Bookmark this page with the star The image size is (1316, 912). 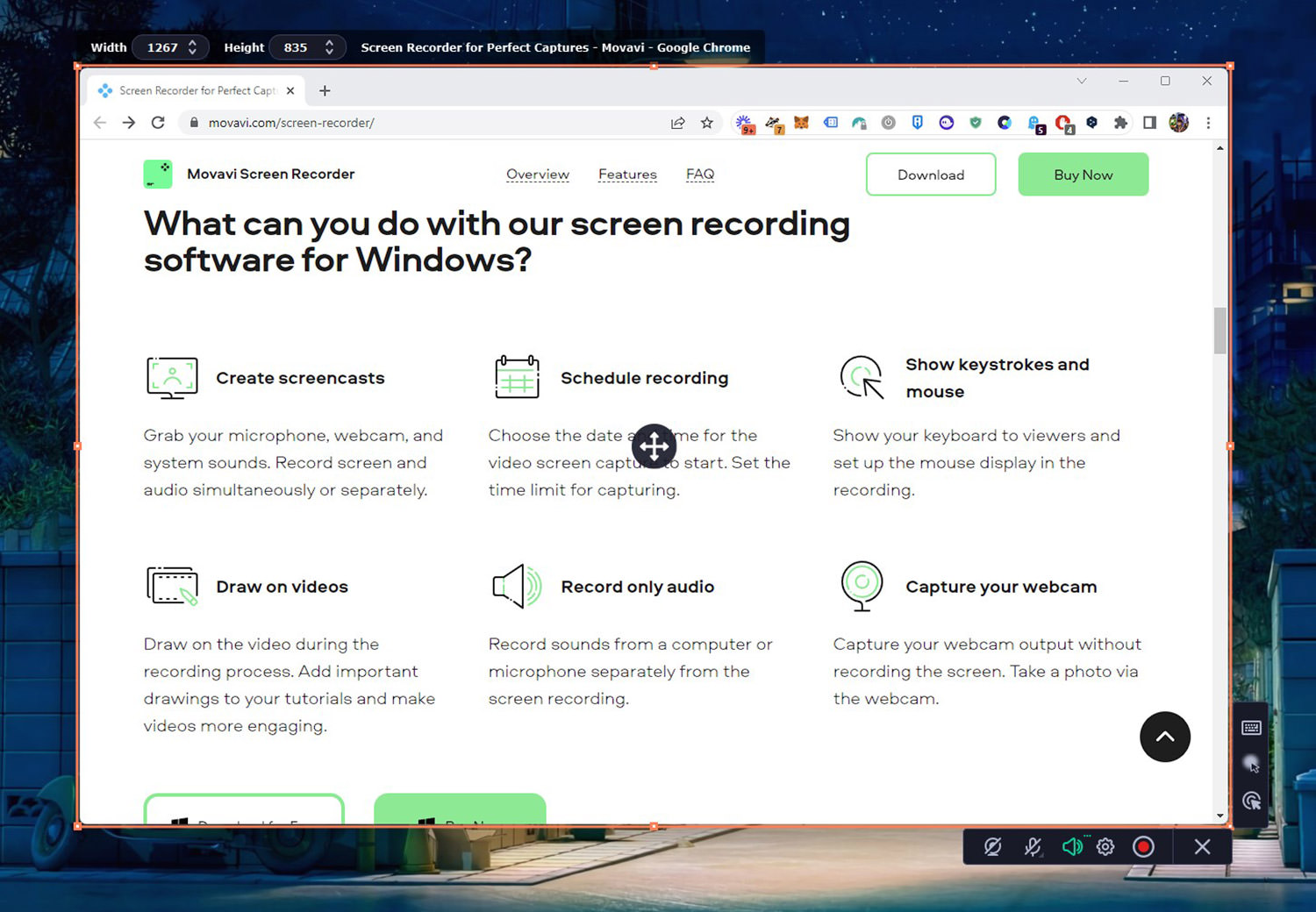click(x=707, y=123)
